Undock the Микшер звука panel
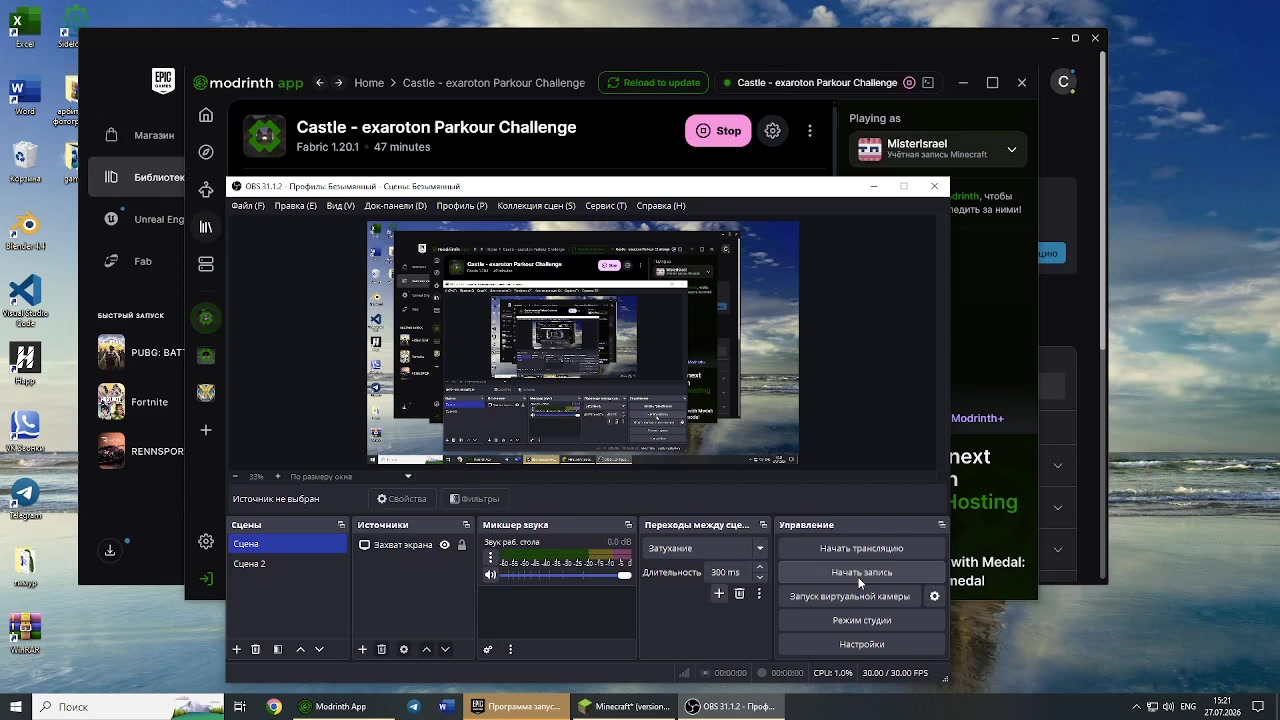1280x720 pixels. 629,525
